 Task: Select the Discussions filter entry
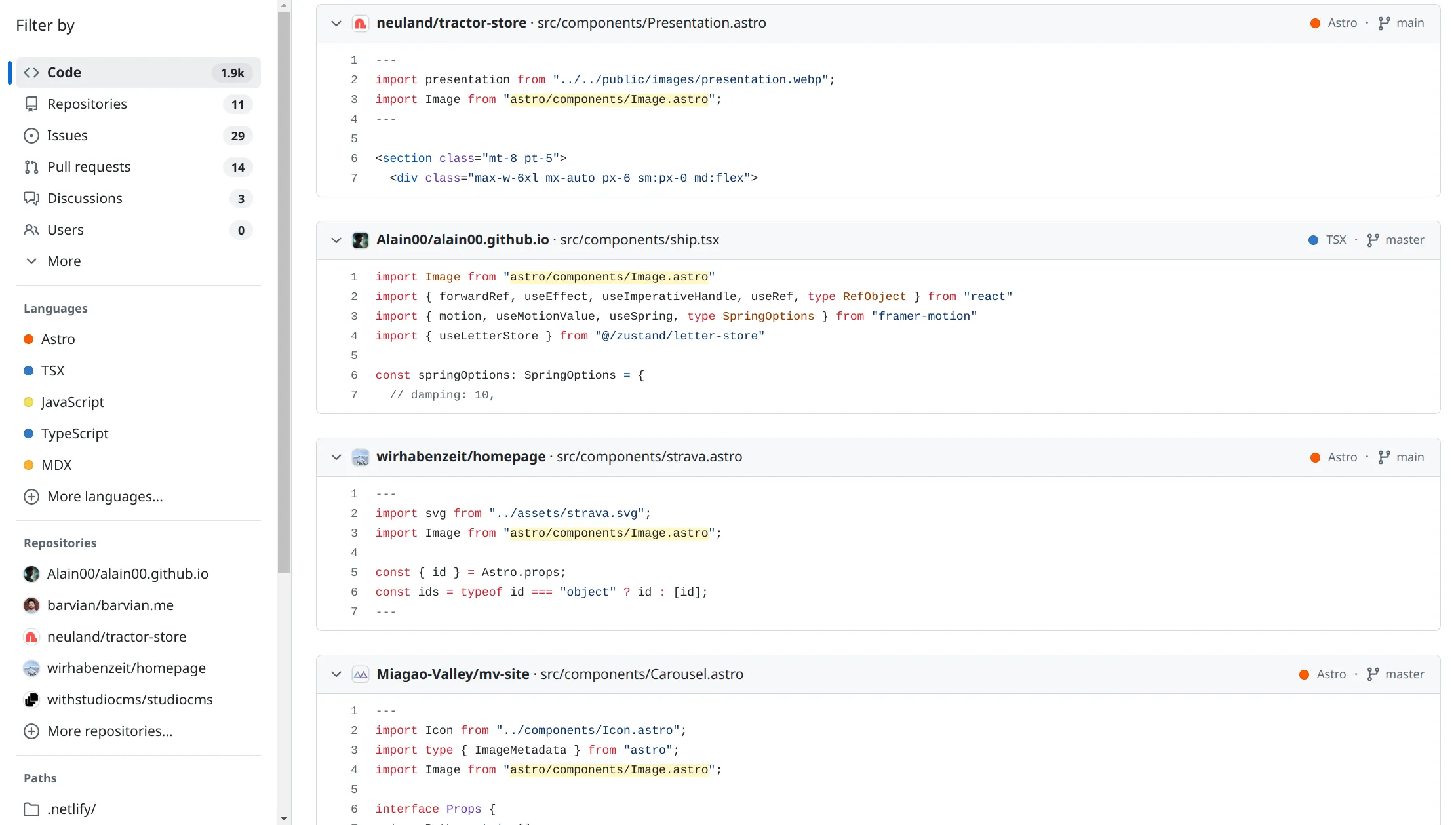pos(85,198)
